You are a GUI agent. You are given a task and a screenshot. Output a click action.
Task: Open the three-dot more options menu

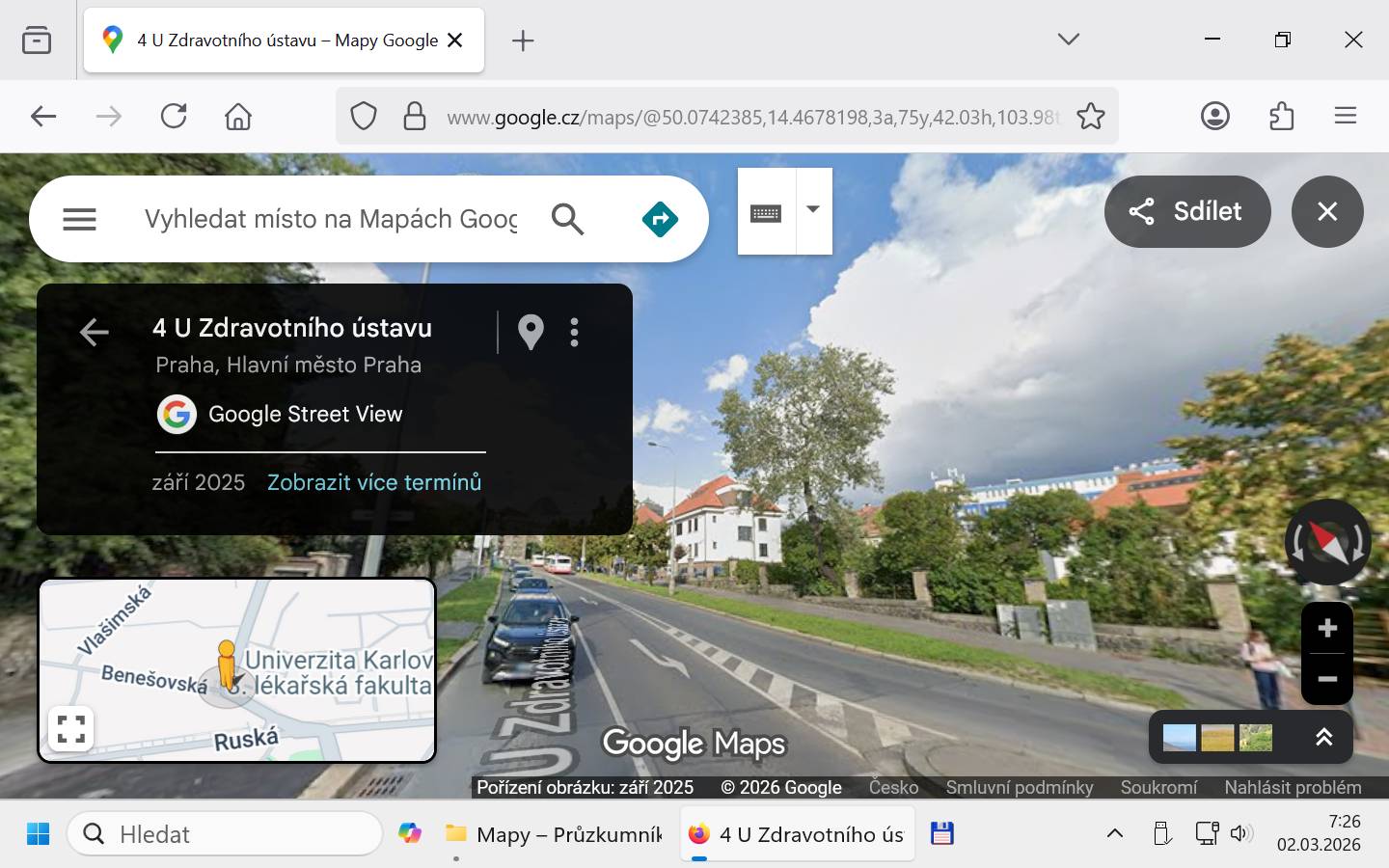tap(575, 332)
